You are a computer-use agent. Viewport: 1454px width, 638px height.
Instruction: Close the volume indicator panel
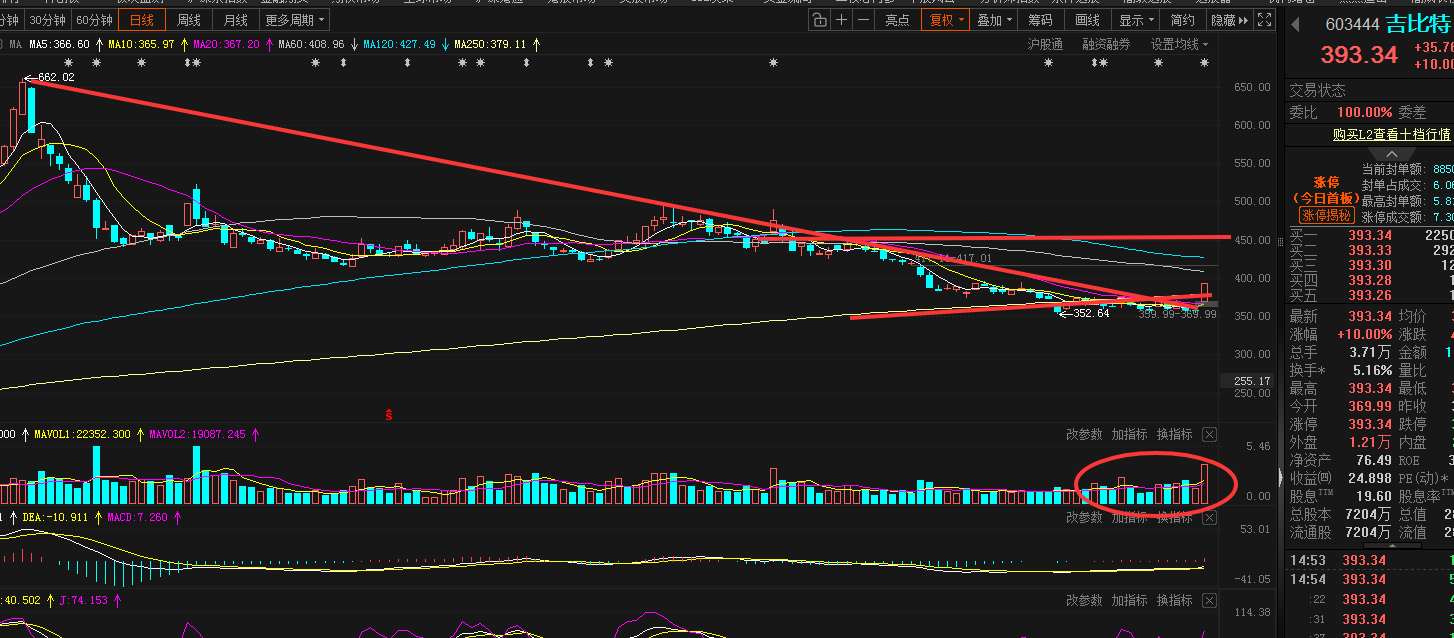[x=1209, y=434]
